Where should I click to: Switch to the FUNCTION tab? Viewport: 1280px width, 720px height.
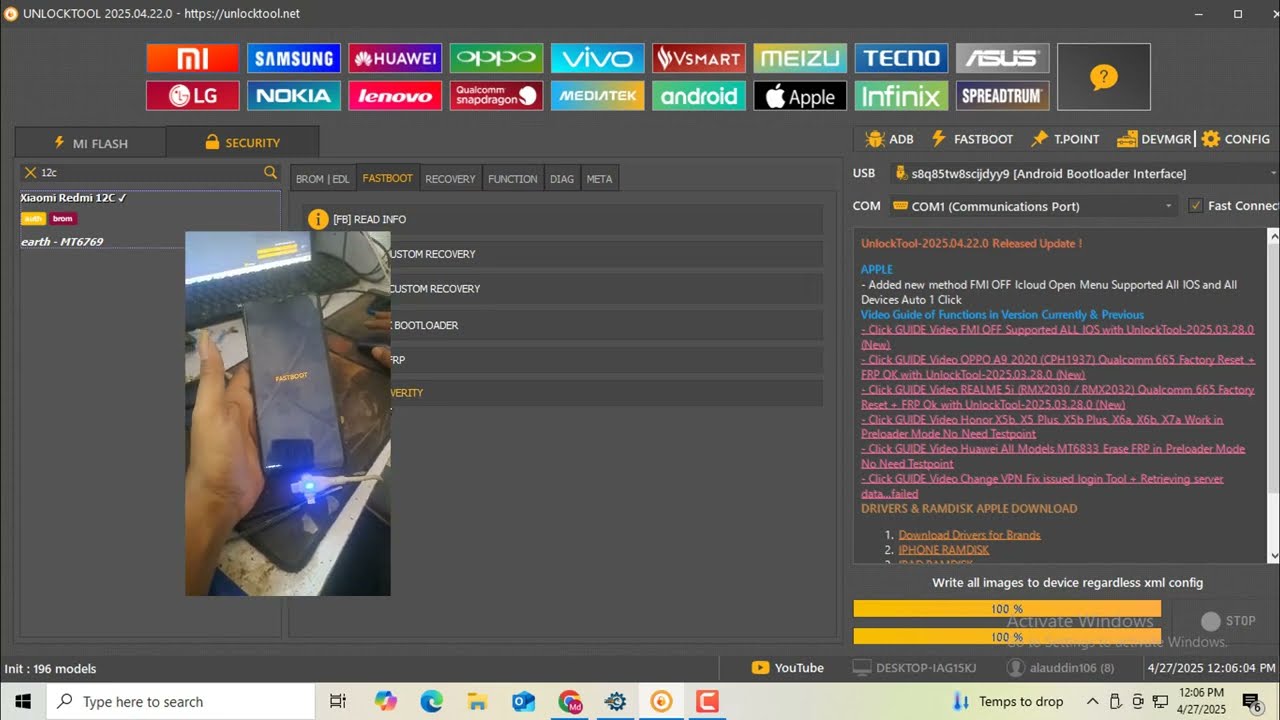[x=513, y=179]
